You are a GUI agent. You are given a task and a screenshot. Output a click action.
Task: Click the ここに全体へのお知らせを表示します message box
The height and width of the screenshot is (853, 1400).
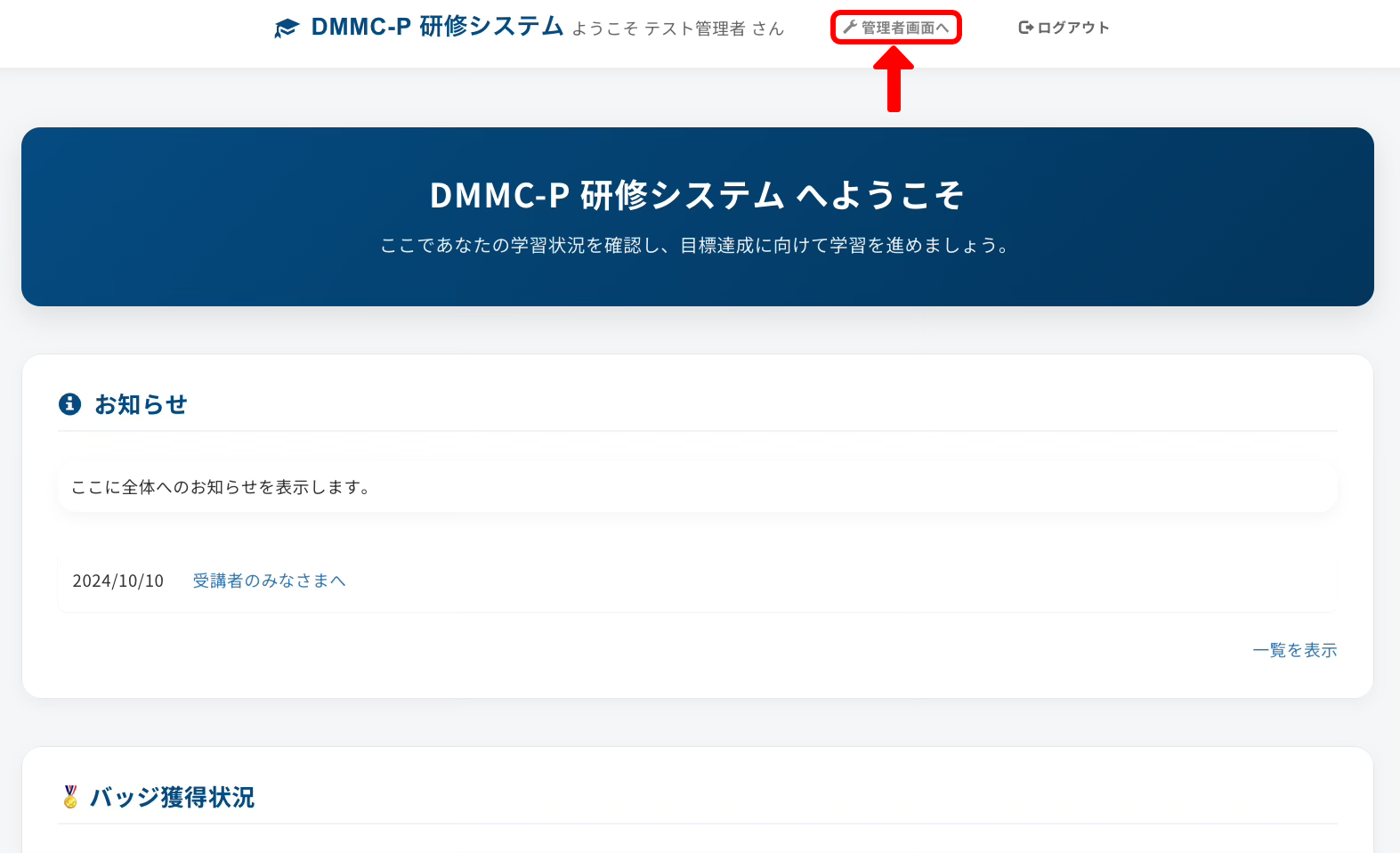click(697, 487)
